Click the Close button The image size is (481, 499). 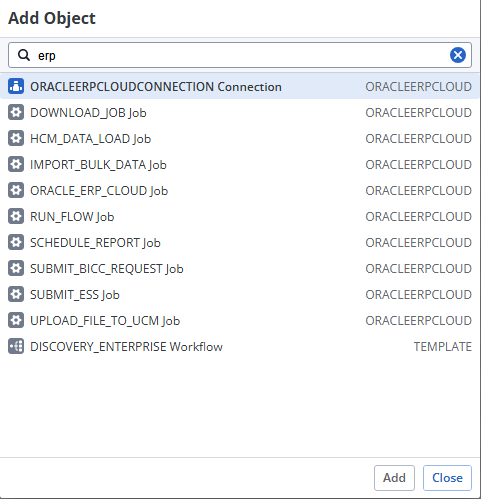(x=447, y=478)
